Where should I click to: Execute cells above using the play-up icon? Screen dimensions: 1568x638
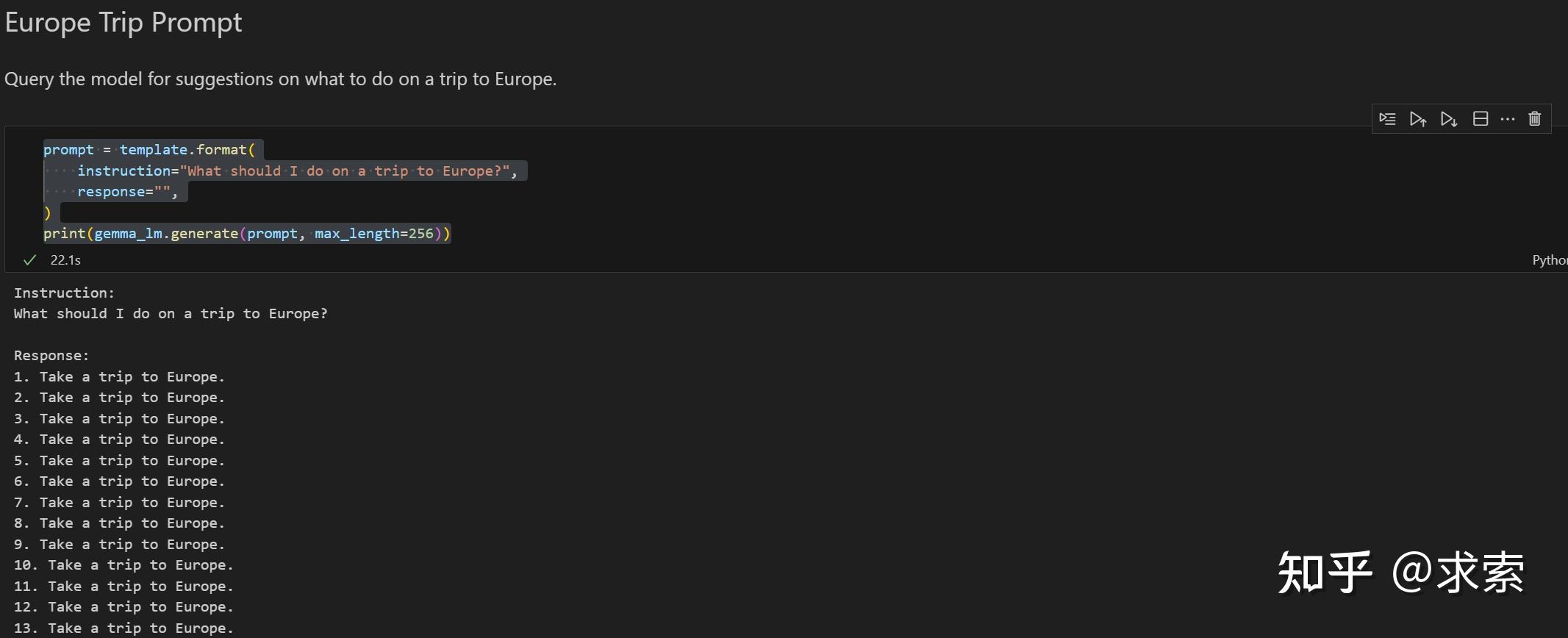click(x=1418, y=119)
